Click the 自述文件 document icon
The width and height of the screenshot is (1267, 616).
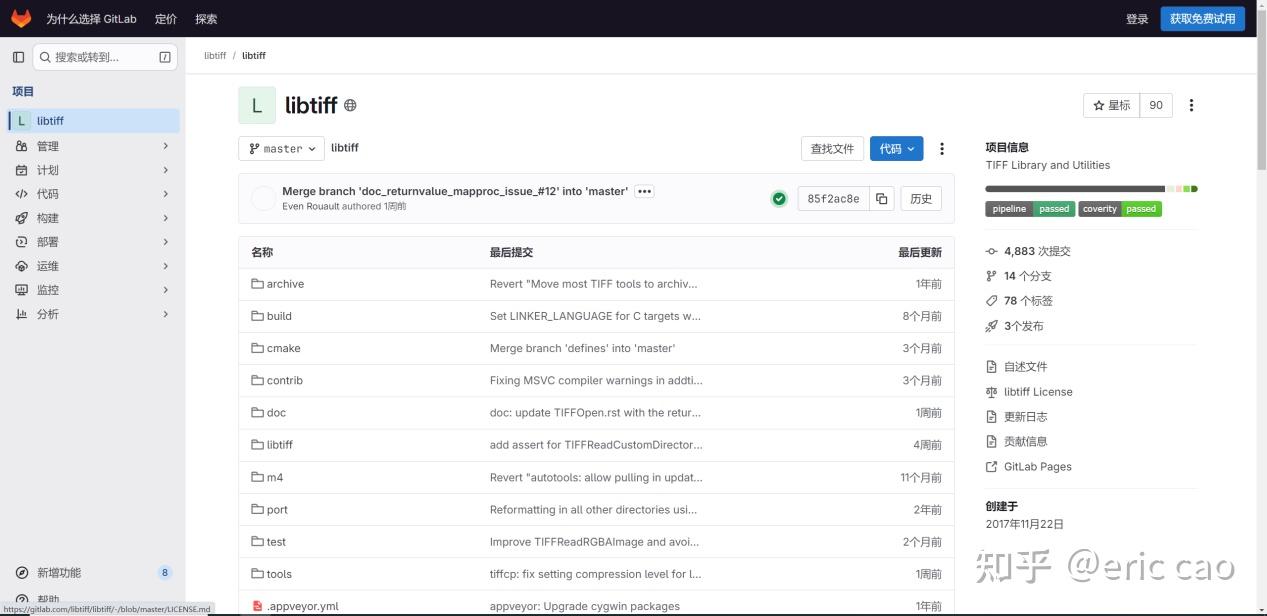point(991,367)
